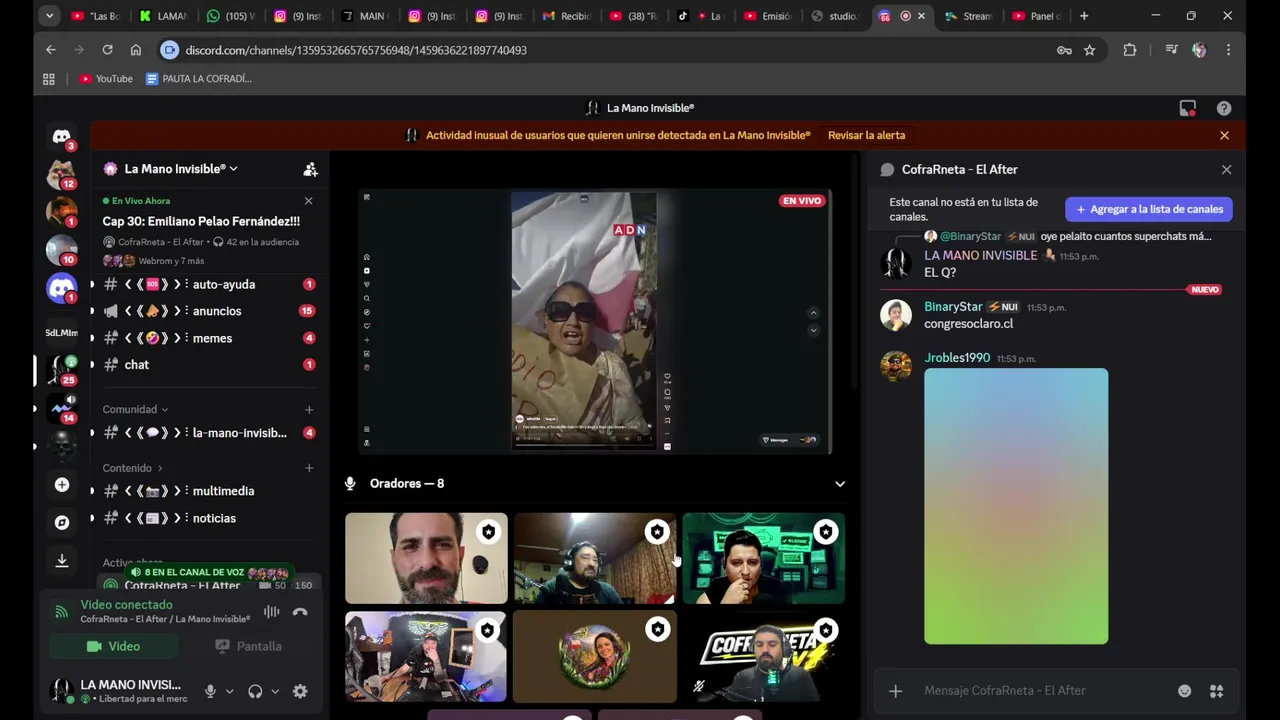Image resolution: width=1280 pixels, height=720 pixels.
Task: Open the apps icon in message box
Action: (x=1216, y=691)
